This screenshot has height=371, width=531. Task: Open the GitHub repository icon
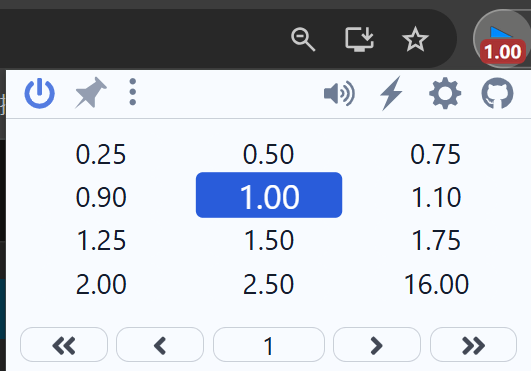coord(497,93)
